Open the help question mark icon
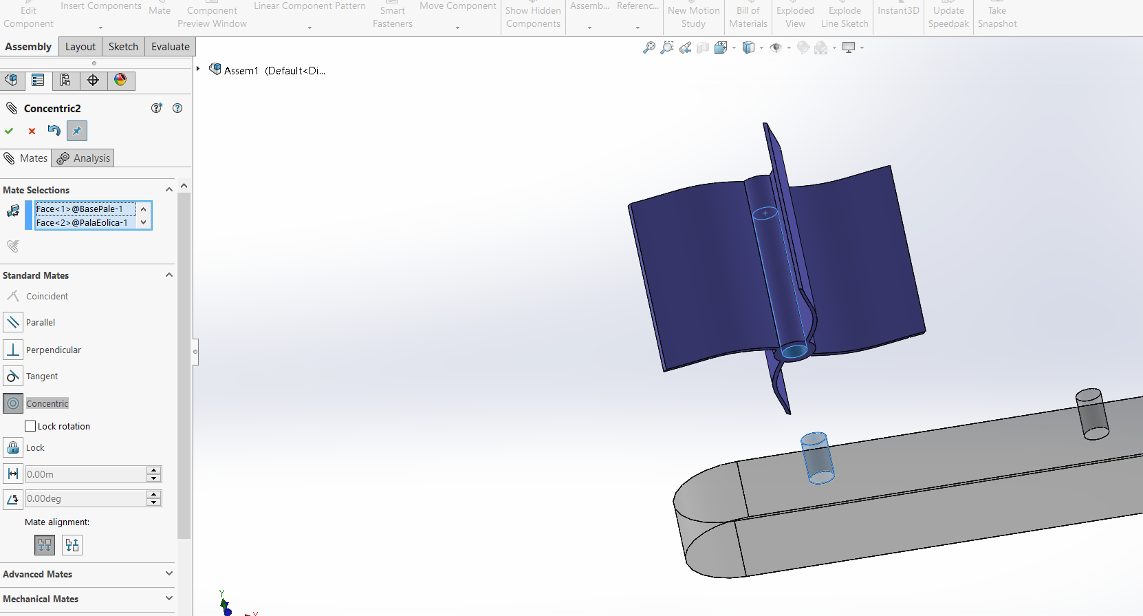 tap(177, 108)
